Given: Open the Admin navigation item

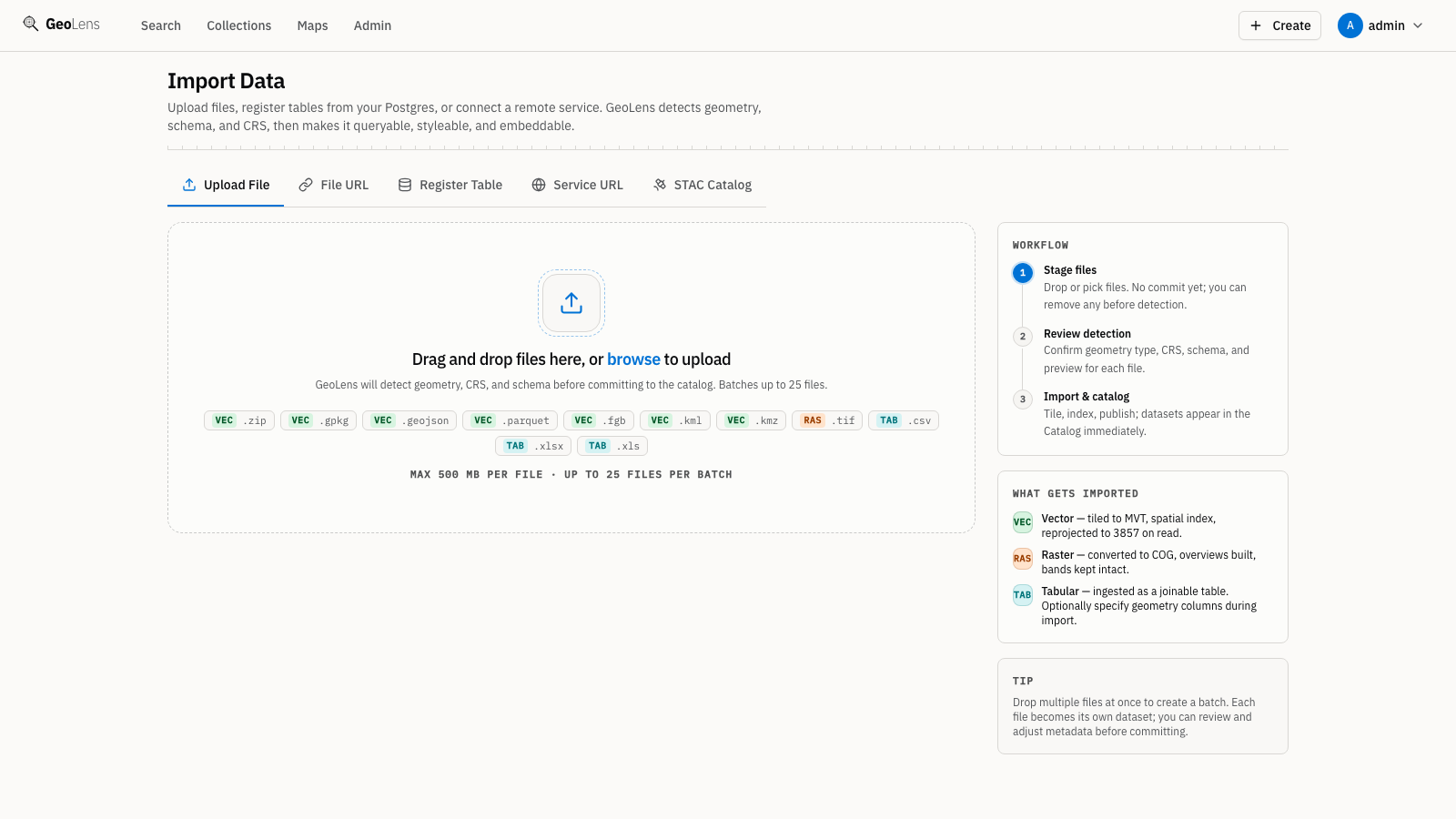Looking at the screenshot, I should pos(372,25).
